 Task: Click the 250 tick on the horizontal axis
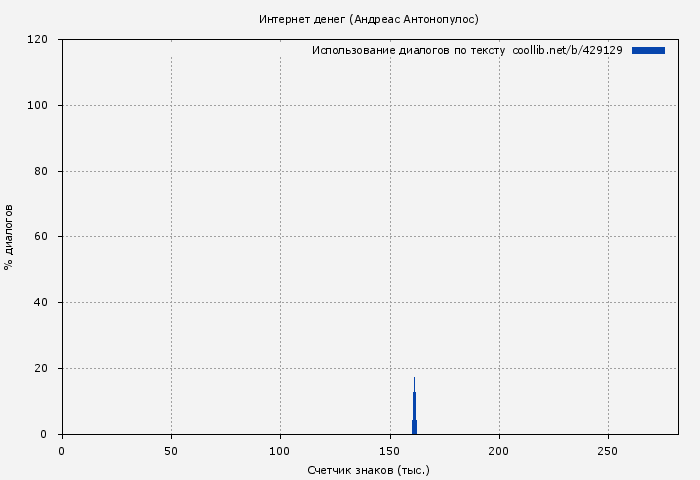click(608, 452)
